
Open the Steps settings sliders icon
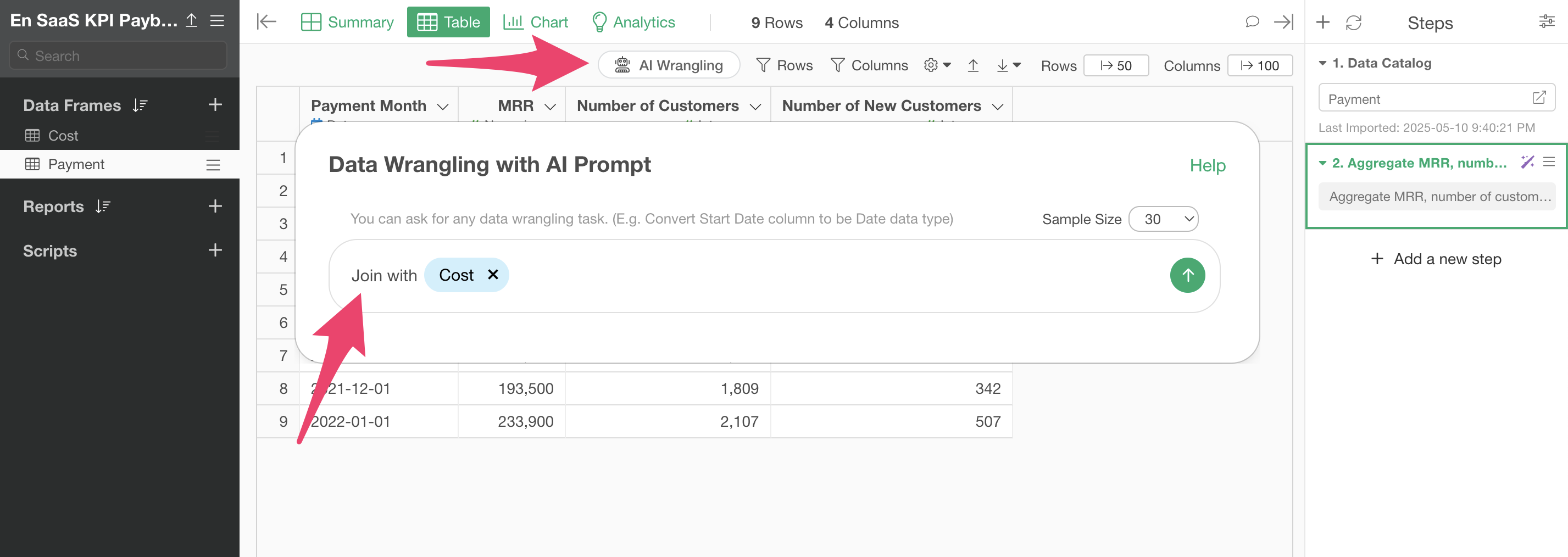click(1546, 22)
